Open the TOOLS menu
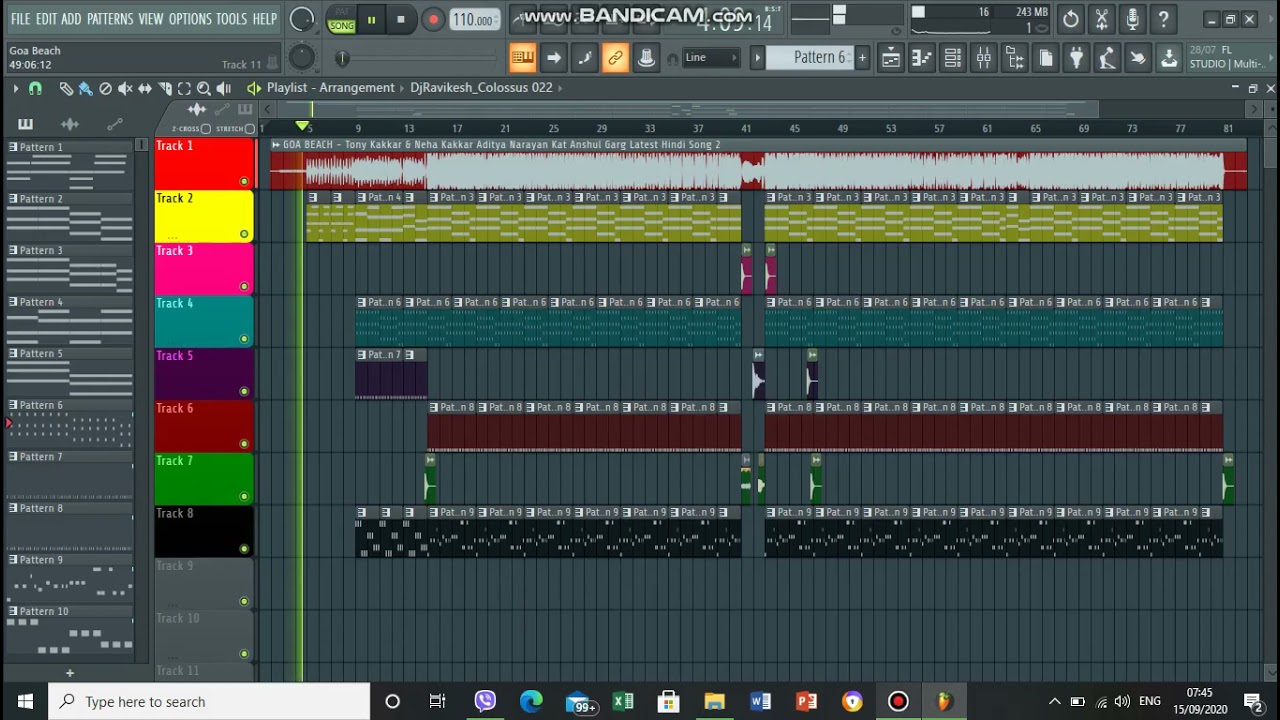This screenshot has width=1280, height=720. tap(232, 19)
